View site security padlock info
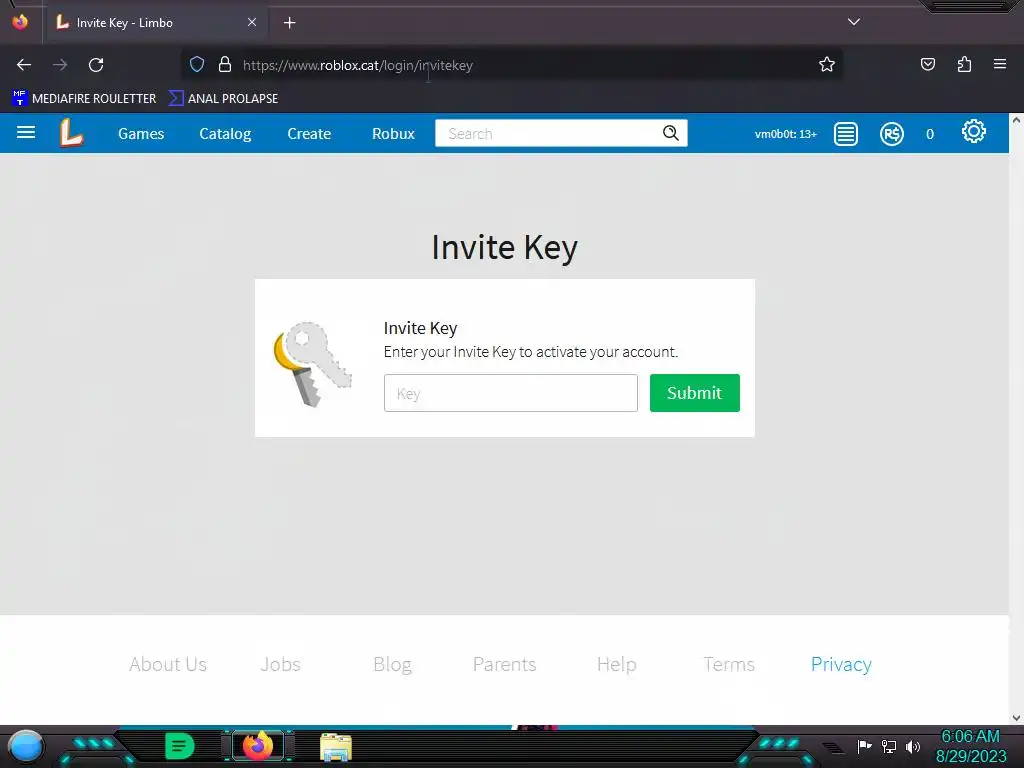This screenshot has height=768, width=1024. point(225,65)
